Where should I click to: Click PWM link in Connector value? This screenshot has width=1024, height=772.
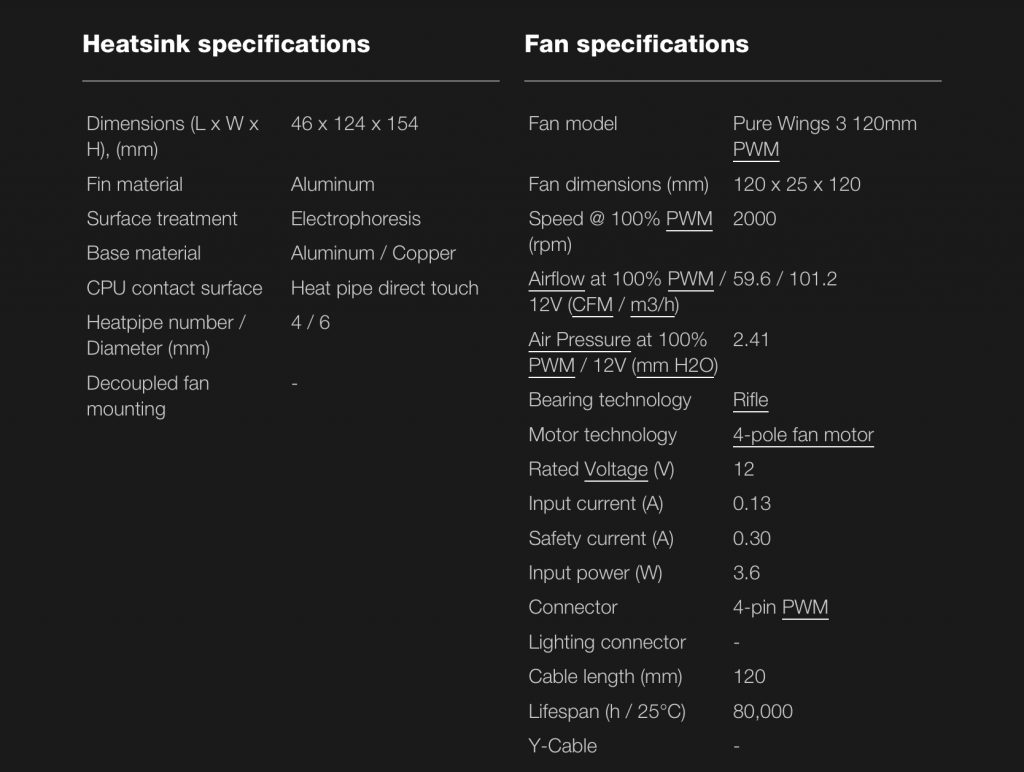coord(805,607)
